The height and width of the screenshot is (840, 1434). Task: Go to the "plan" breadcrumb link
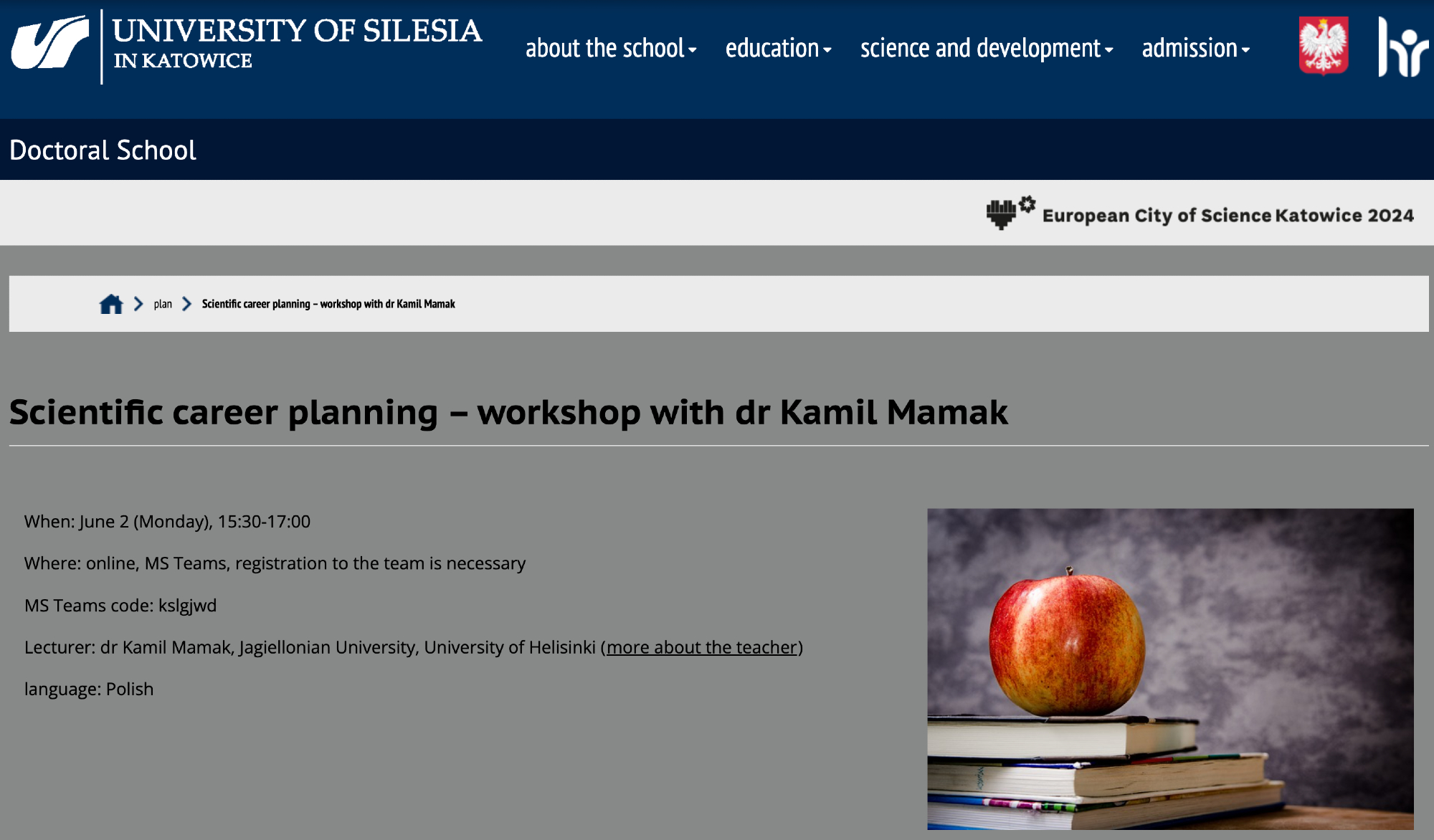(163, 304)
